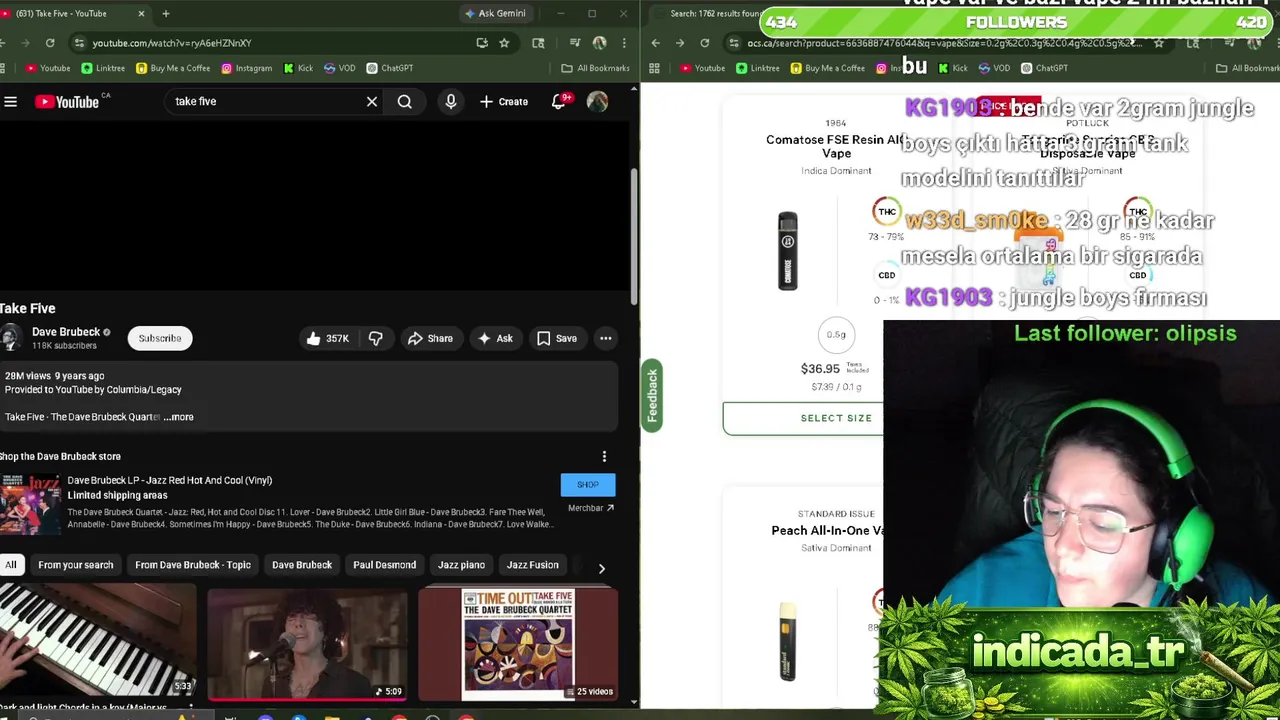Open more actions ellipsis under video
The image size is (1280, 720).
[x=605, y=338]
